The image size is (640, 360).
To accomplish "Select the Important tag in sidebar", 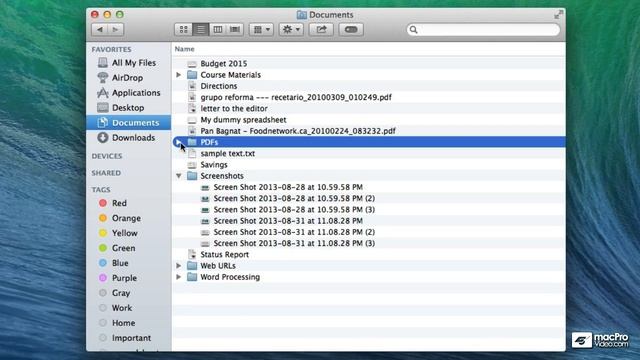I will tap(131, 338).
